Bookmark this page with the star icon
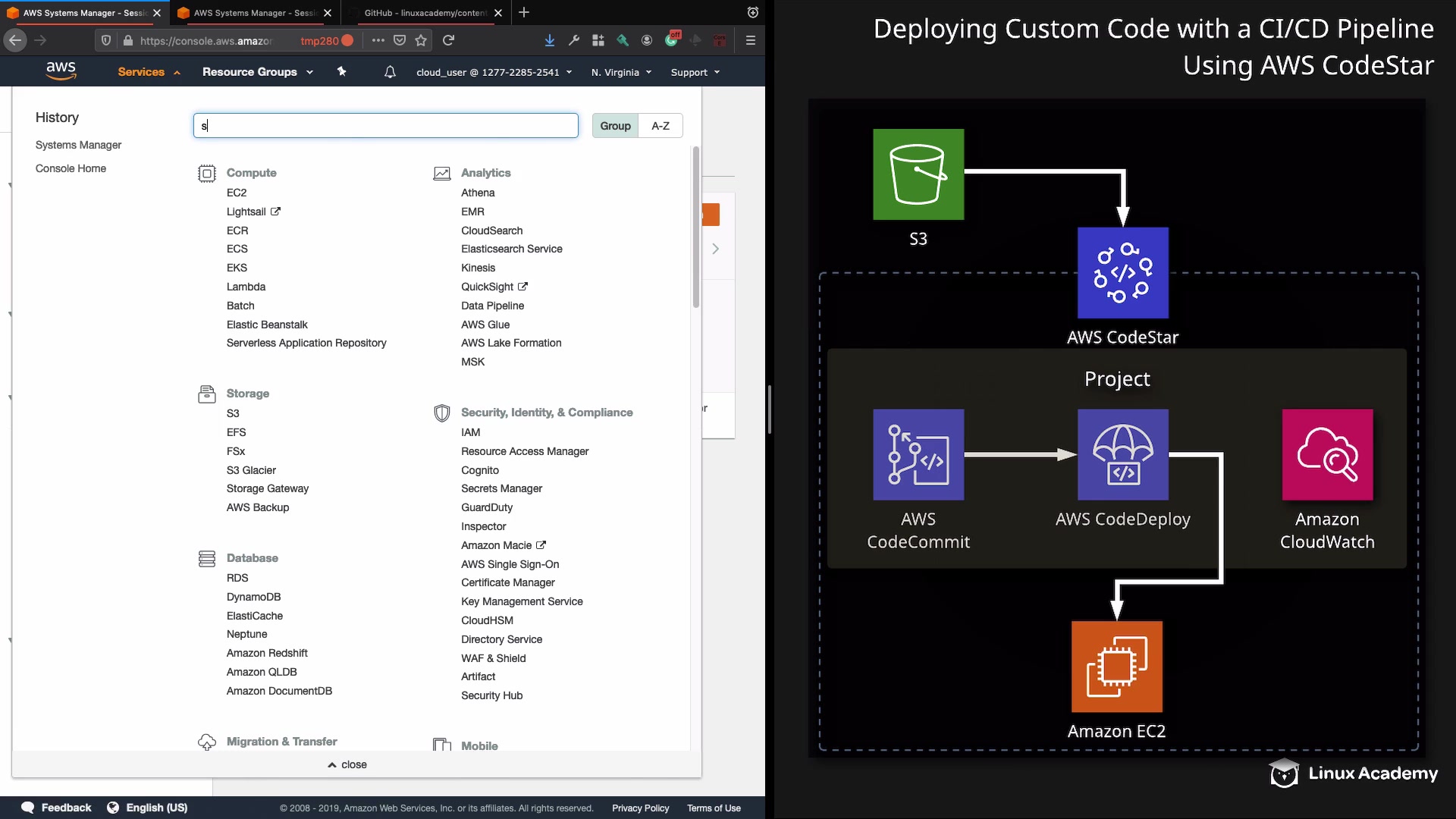 421,40
